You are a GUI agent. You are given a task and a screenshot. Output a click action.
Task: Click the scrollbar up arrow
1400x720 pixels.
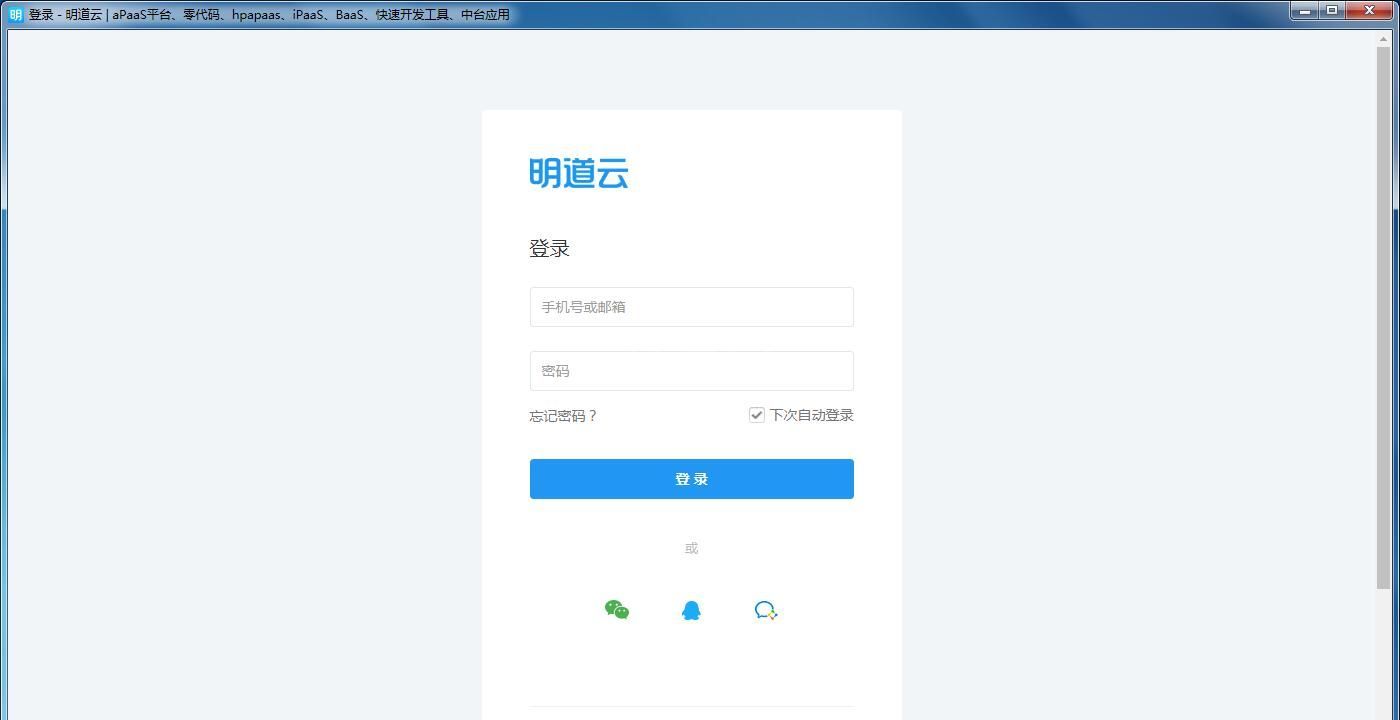click(1384, 38)
